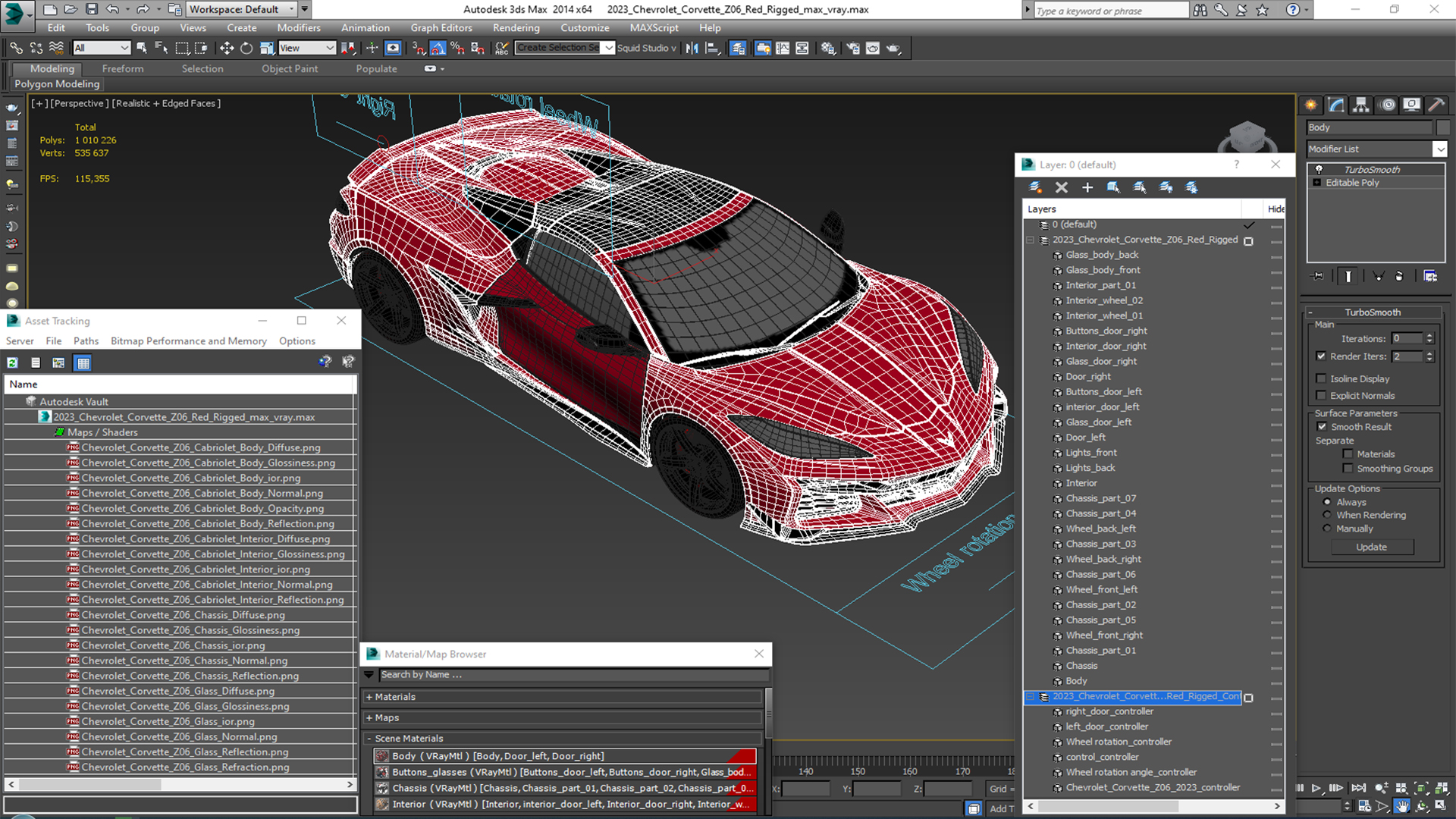Open the Create command panel tab
This screenshot has width=1456, height=819.
pos(1310,105)
